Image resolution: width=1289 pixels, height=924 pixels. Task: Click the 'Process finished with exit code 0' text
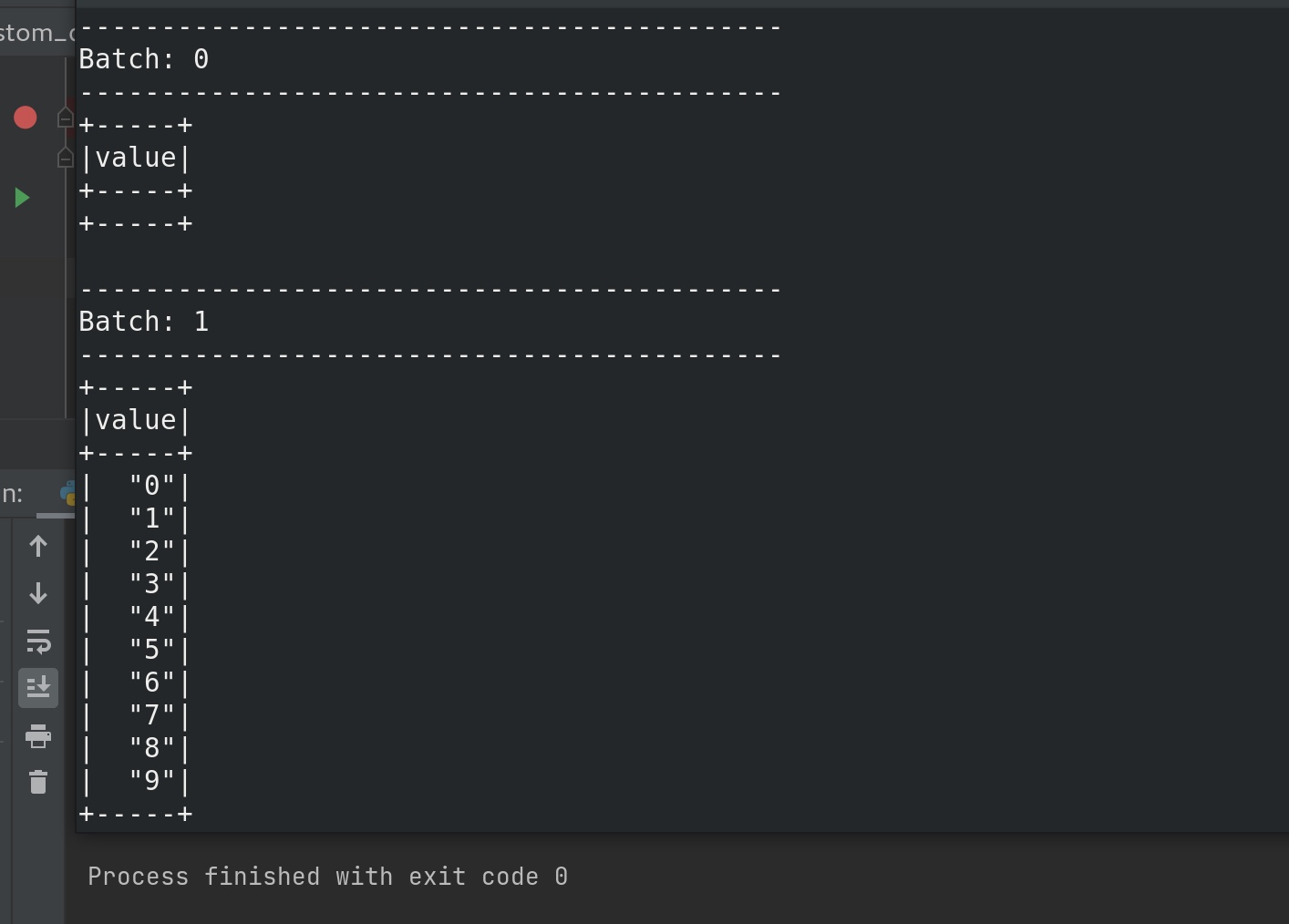pyautogui.click(x=327, y=877)
